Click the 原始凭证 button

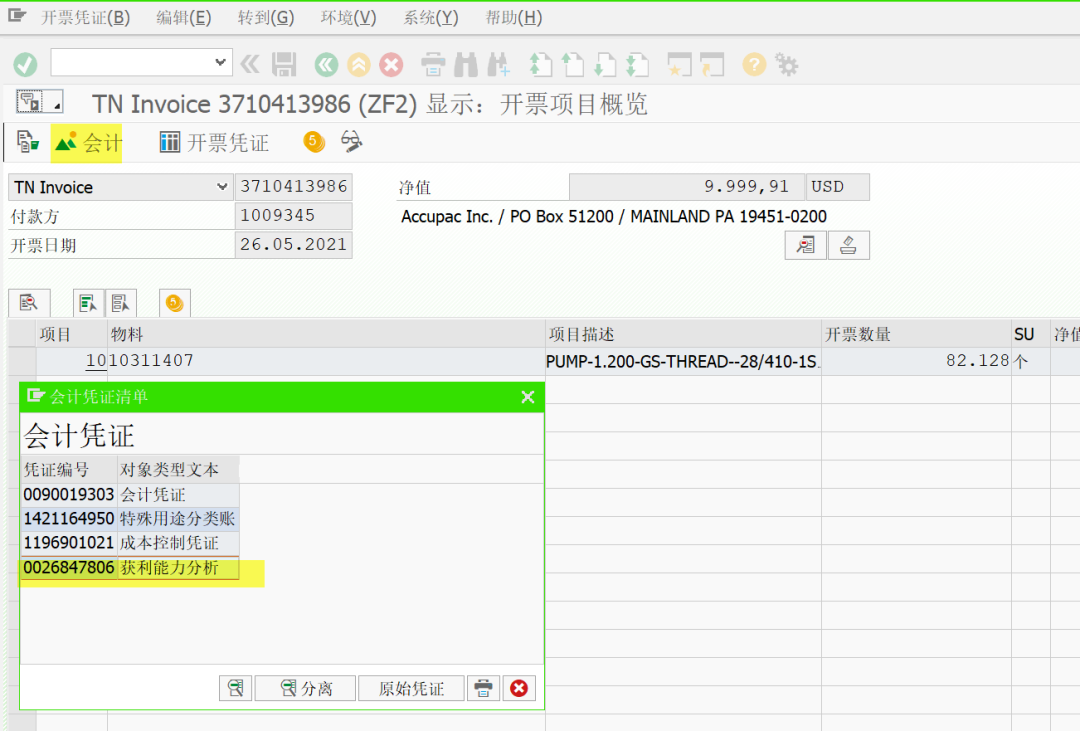point(411,688)
